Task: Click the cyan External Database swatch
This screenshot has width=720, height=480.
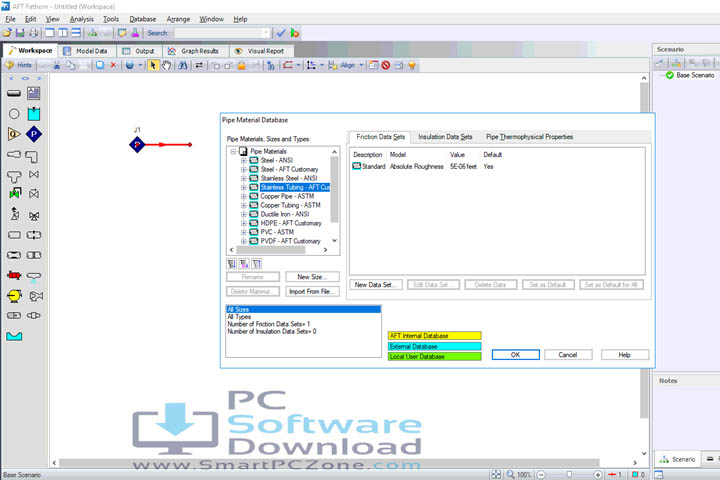Action: click(434, 346)
